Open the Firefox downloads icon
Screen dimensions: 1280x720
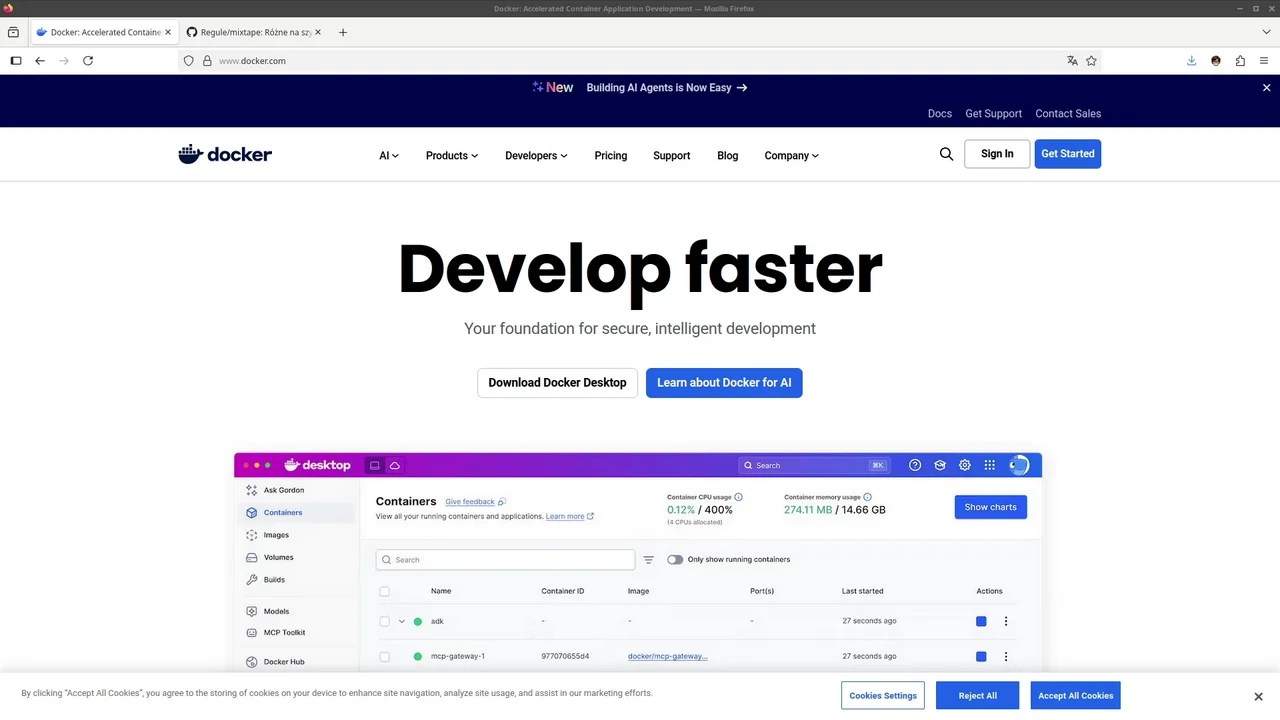1191,61
